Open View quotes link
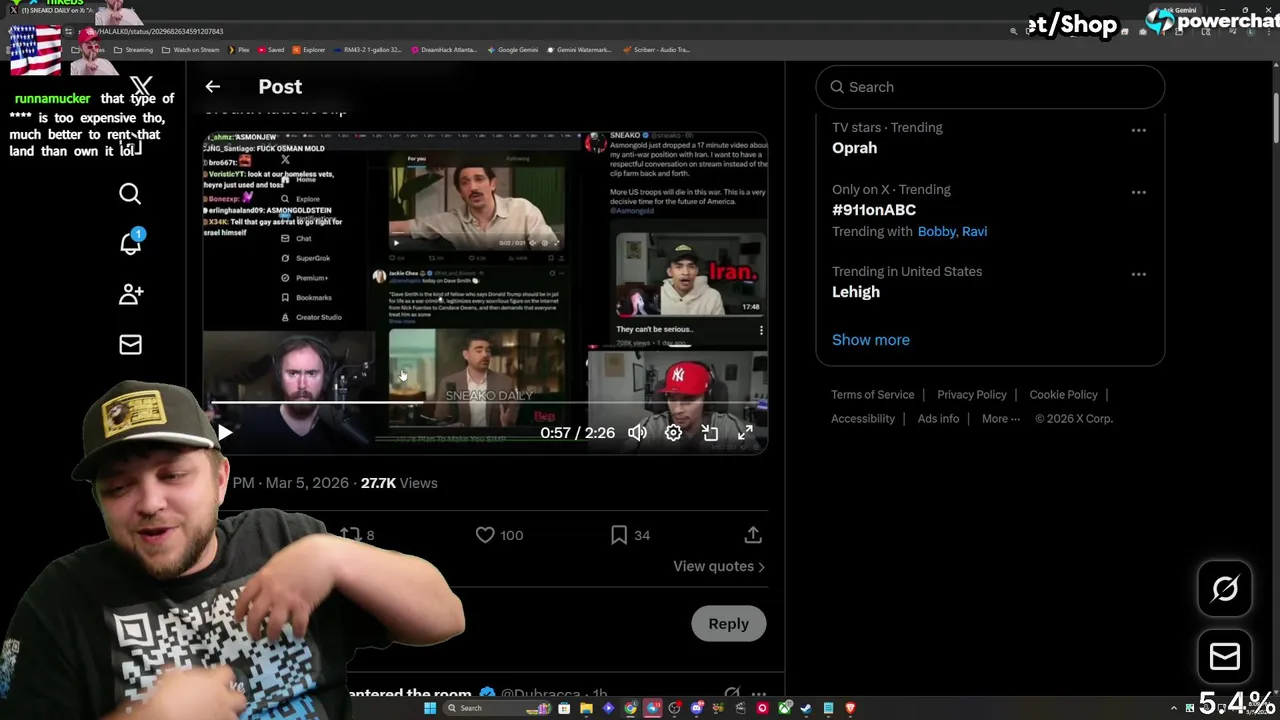This screenshot has height=720, width=1280. coord(719,566)
